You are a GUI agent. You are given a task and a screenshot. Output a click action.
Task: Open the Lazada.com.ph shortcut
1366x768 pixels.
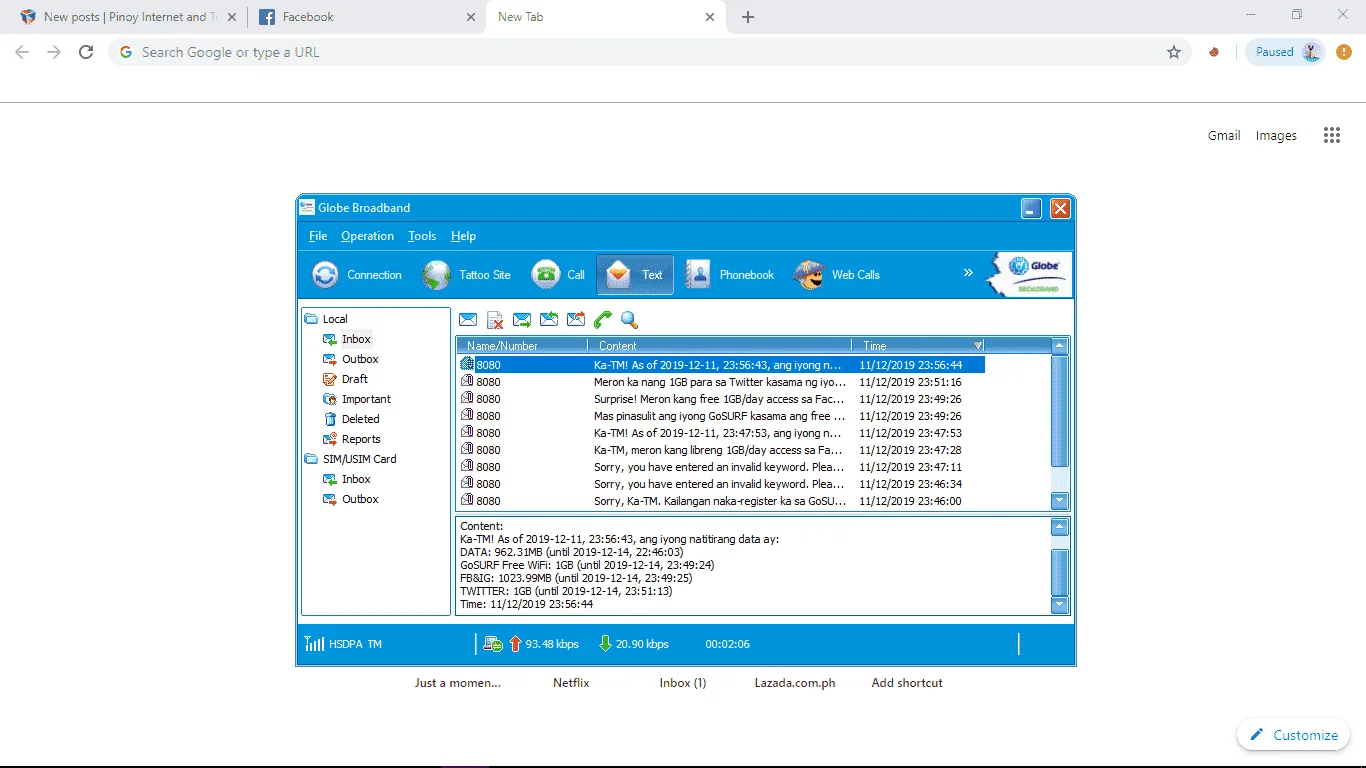coord(795,683)
